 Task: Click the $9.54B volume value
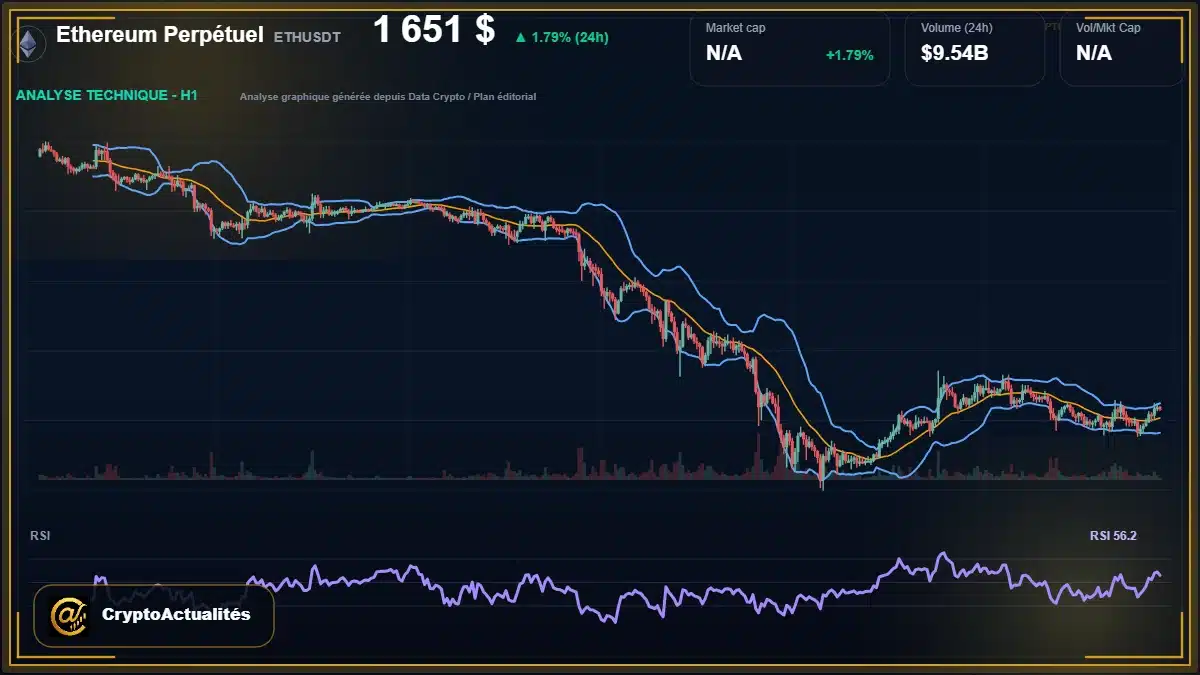955,54
